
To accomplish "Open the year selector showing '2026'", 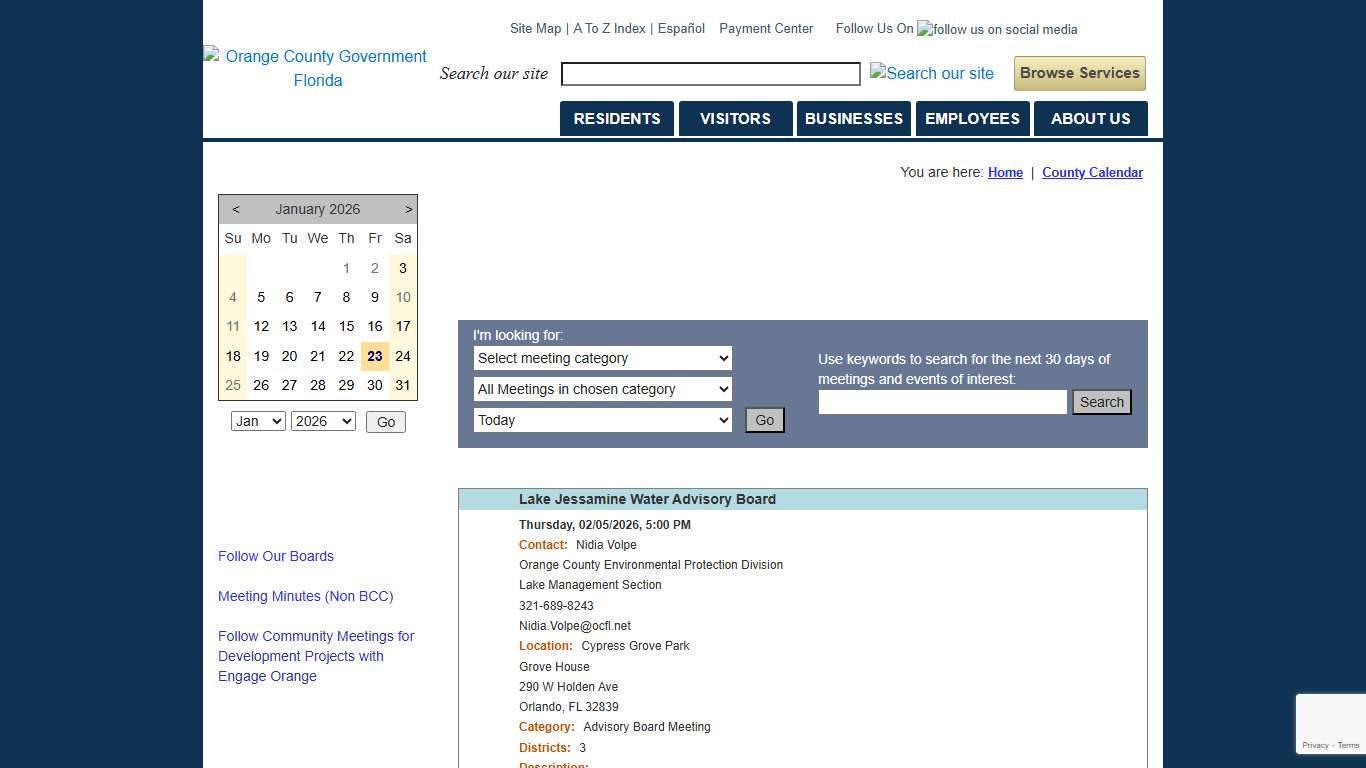I will pyautogui.click(x=322, y=421).
